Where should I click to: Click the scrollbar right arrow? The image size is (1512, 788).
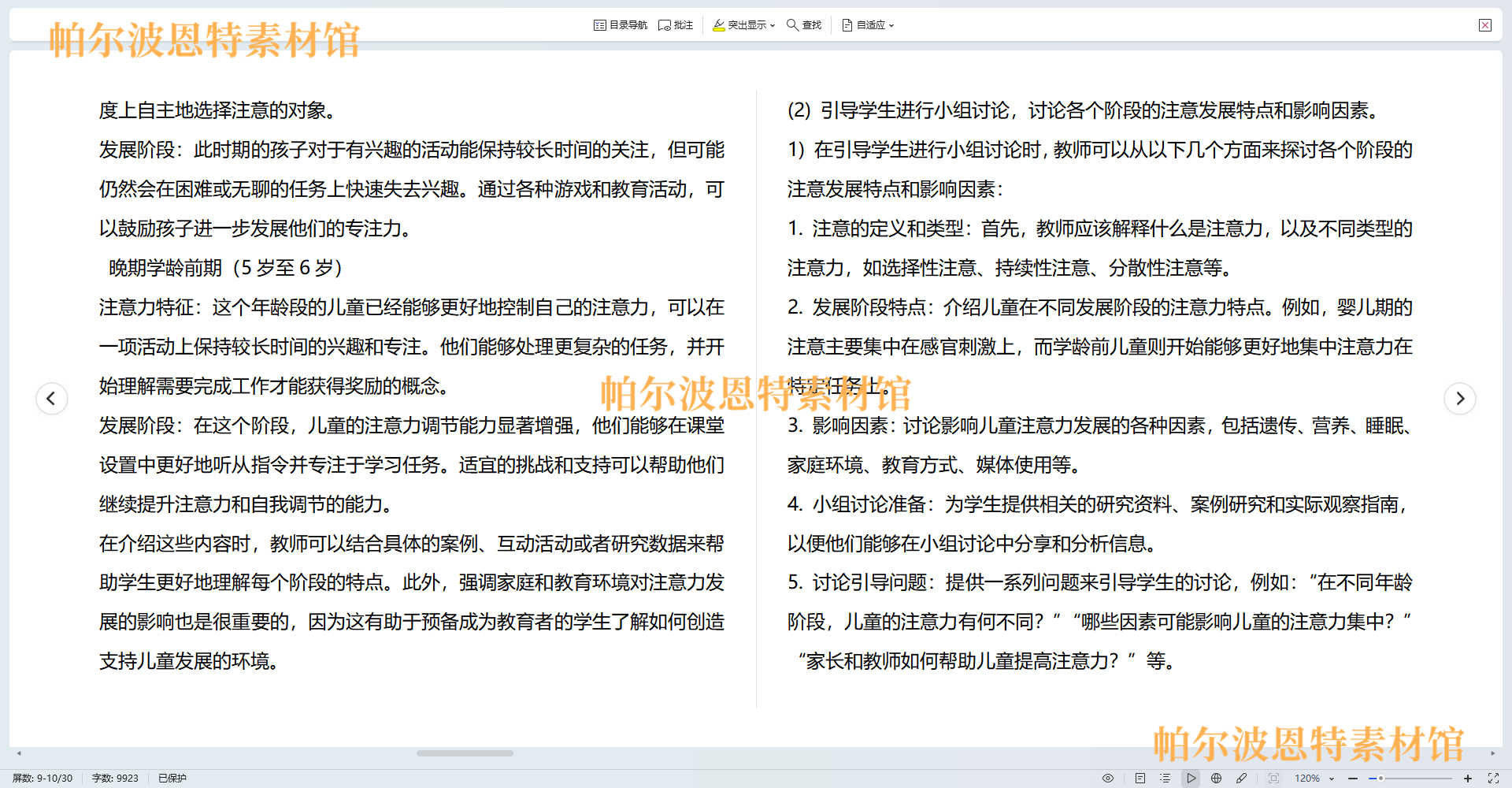click(x=1492, y=753)
